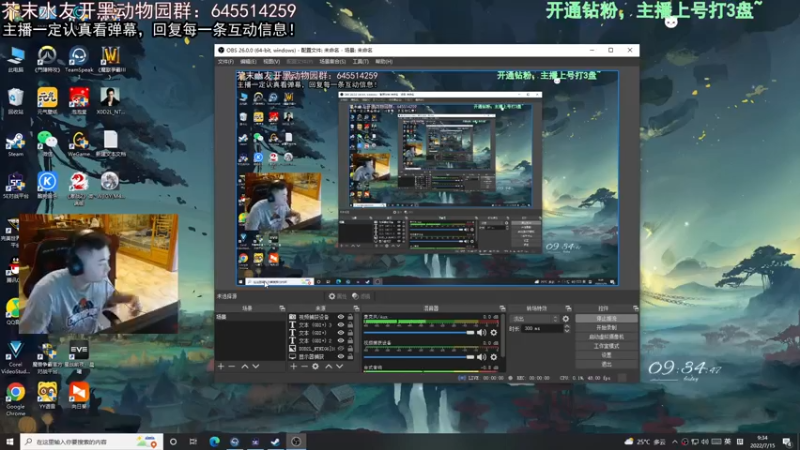This screenshot has width=800, height=450.
Task: Toggle visibility eye for 显示器捕获 source
Action: pyautogui.click(x=341, y=357)
